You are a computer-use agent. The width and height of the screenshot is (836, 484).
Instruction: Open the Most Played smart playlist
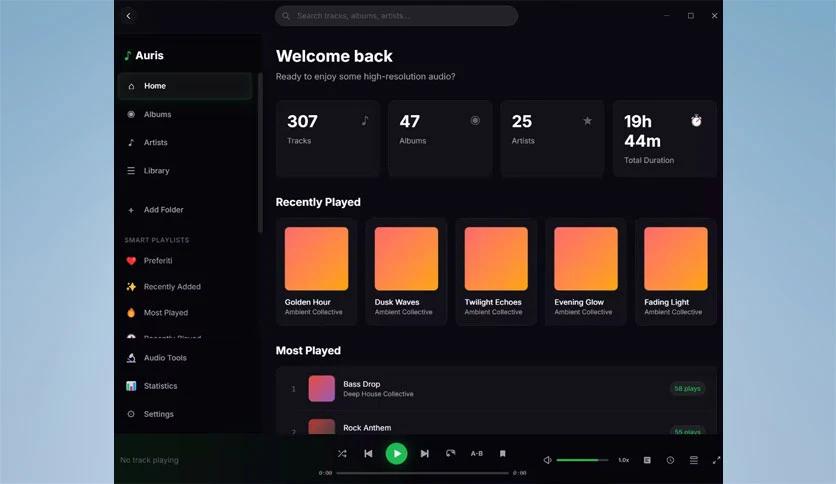185,313
